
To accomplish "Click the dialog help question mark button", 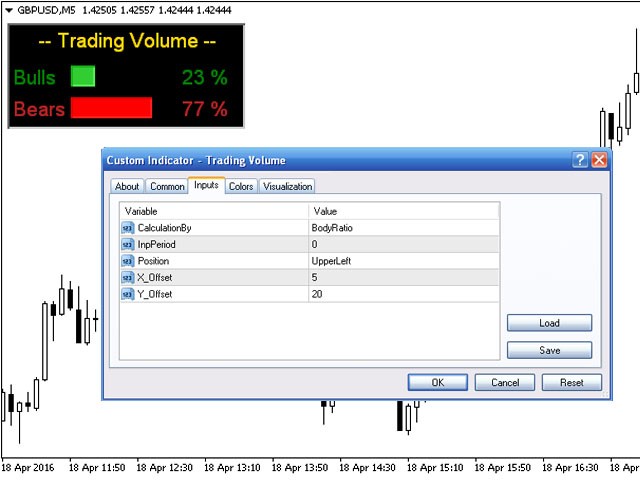I will click(x=580, y=160).
